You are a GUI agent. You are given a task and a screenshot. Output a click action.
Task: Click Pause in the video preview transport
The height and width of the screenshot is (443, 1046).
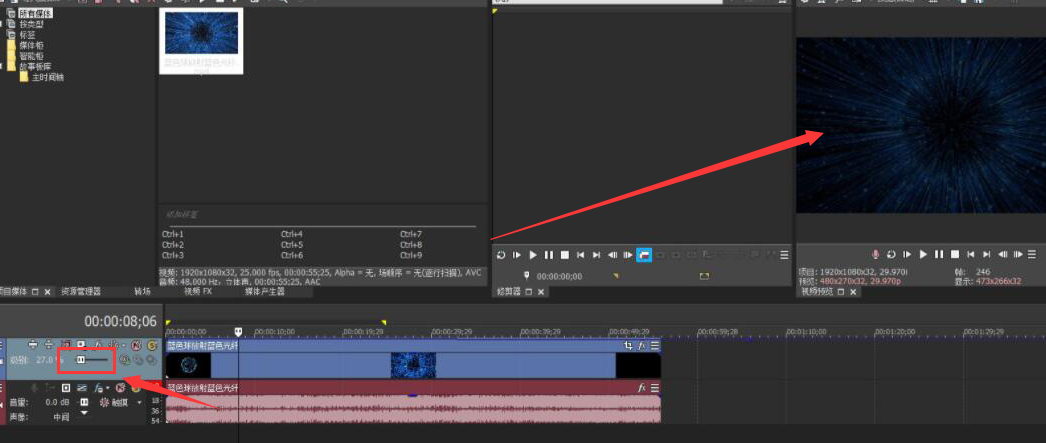[939, 254]
